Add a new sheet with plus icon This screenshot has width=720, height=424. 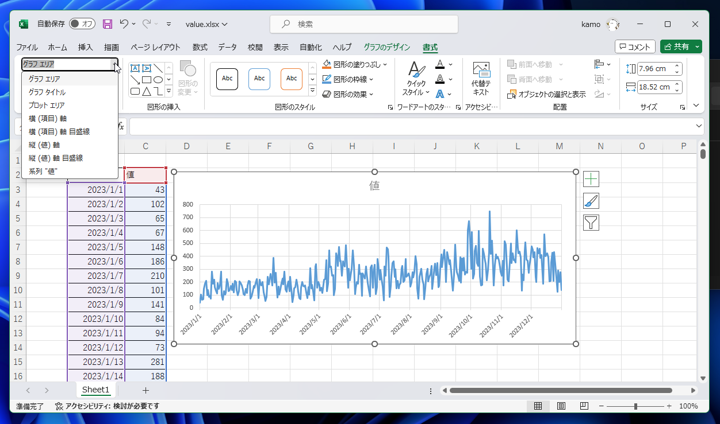145,390
